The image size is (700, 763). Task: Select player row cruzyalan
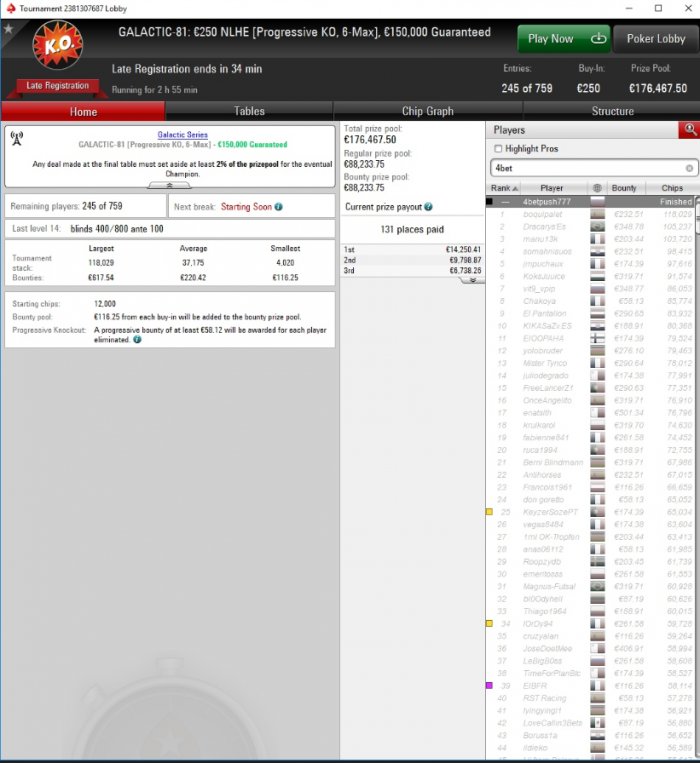coord(590,636)
